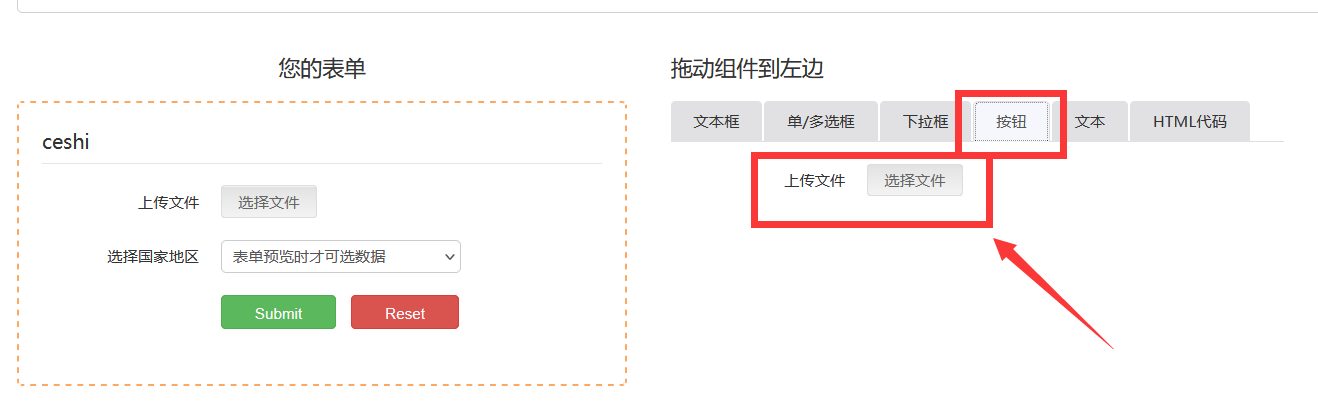1318x417 pixels.
Task: Click the green Submit button
Action: point(278,312)
